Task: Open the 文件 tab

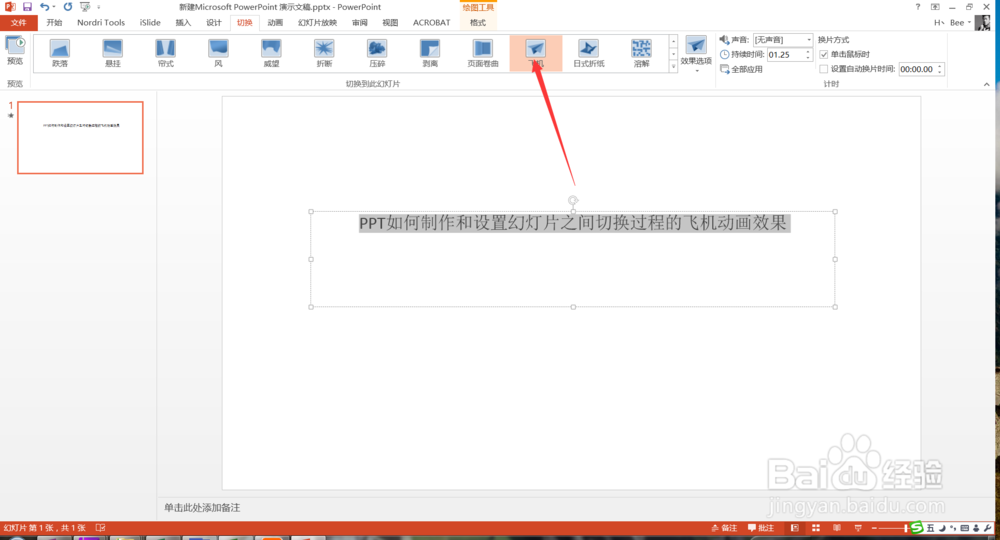Action: coord(18,22)
